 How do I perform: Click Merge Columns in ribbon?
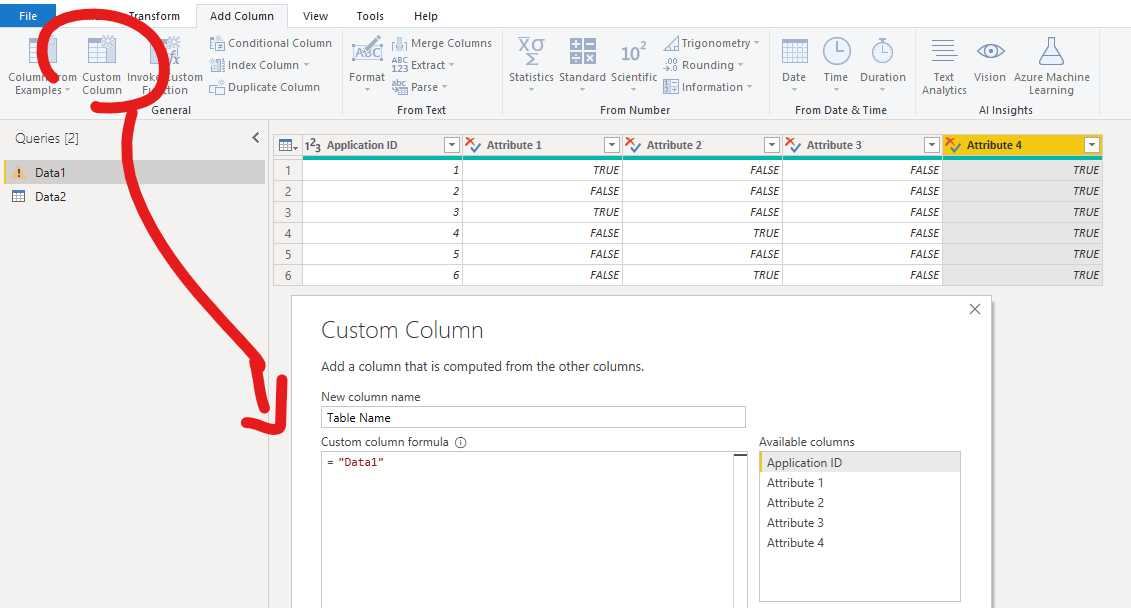coord(441,43)
